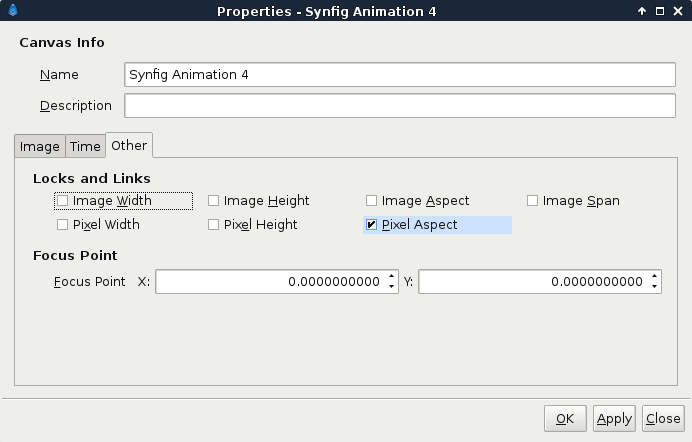Toggle the Pixel Width checkbox
Screen dimensions: 692x442
[62, 225]
